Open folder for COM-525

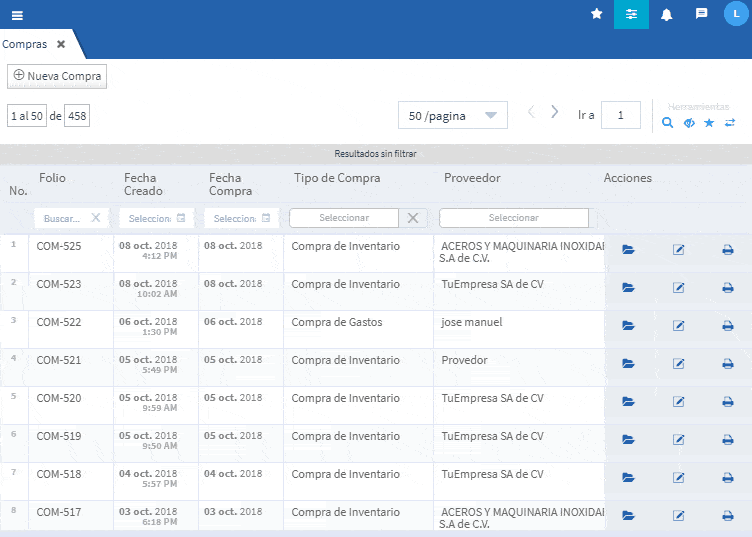628,249
